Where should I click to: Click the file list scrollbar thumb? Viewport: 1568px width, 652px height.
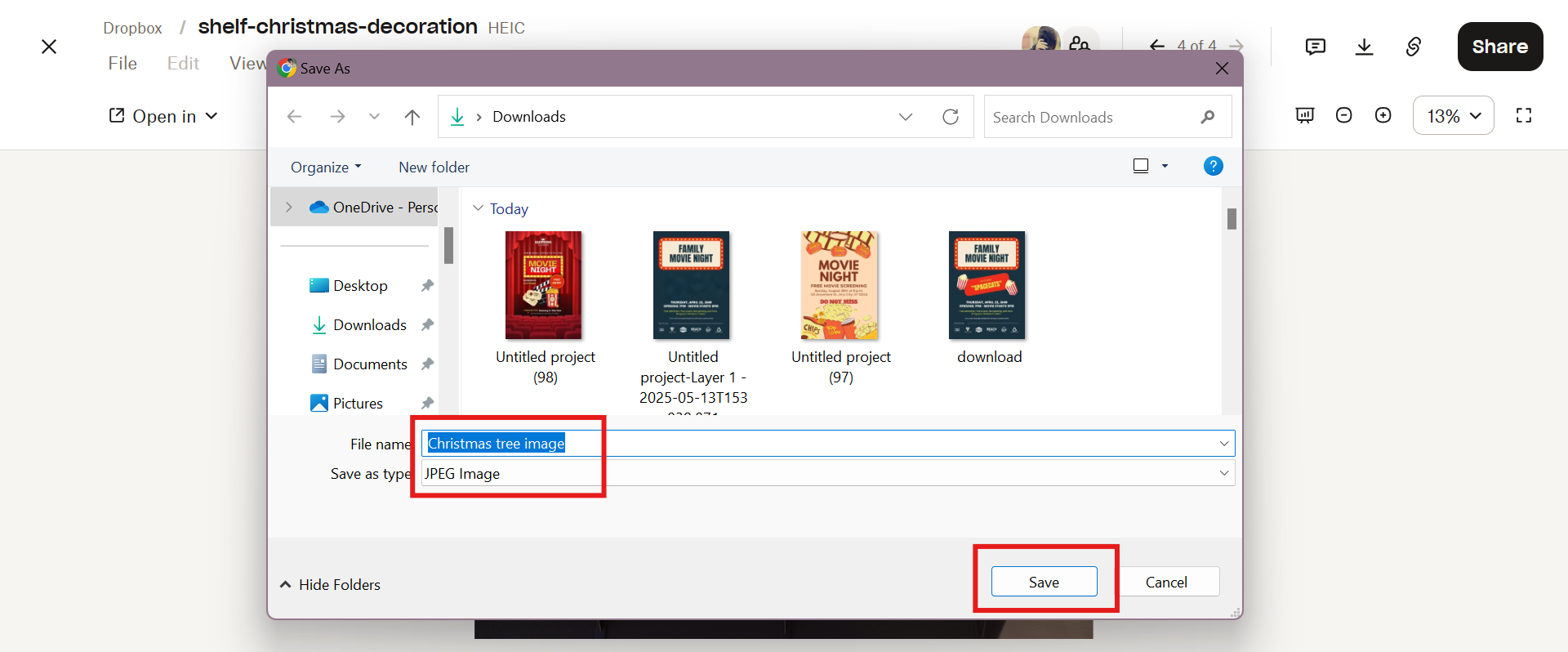[1232, 219]
